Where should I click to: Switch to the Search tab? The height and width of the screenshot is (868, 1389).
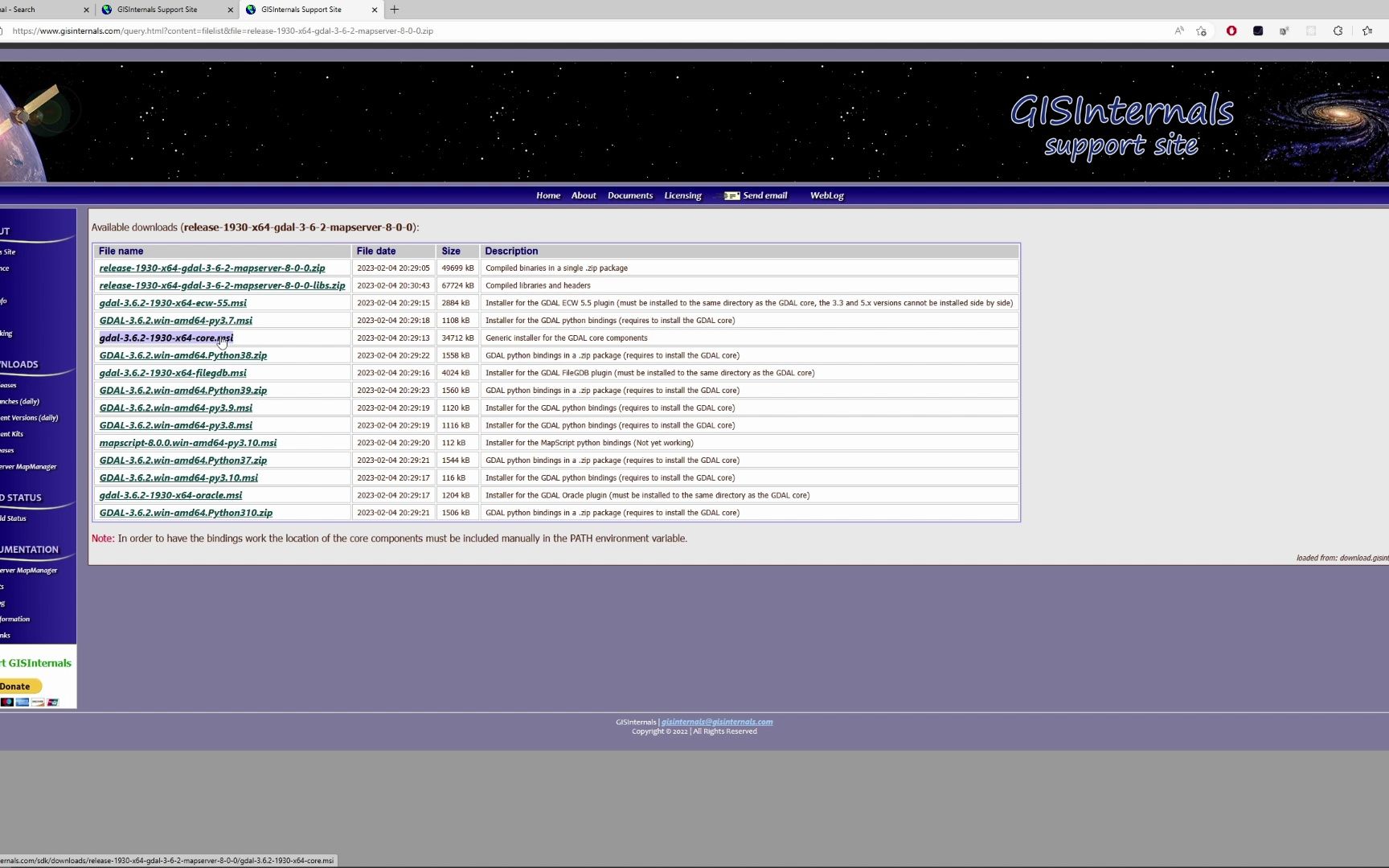tap(40, 10)
